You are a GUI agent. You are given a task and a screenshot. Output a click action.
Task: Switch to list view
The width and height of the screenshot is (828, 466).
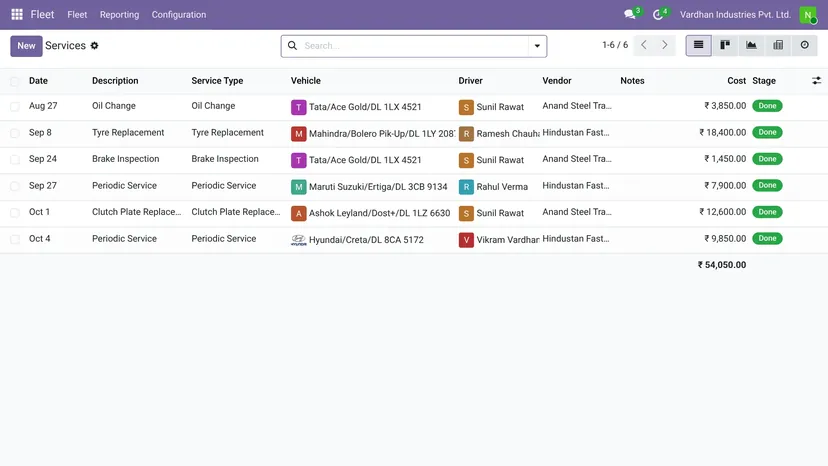click(x=698, y=45)
